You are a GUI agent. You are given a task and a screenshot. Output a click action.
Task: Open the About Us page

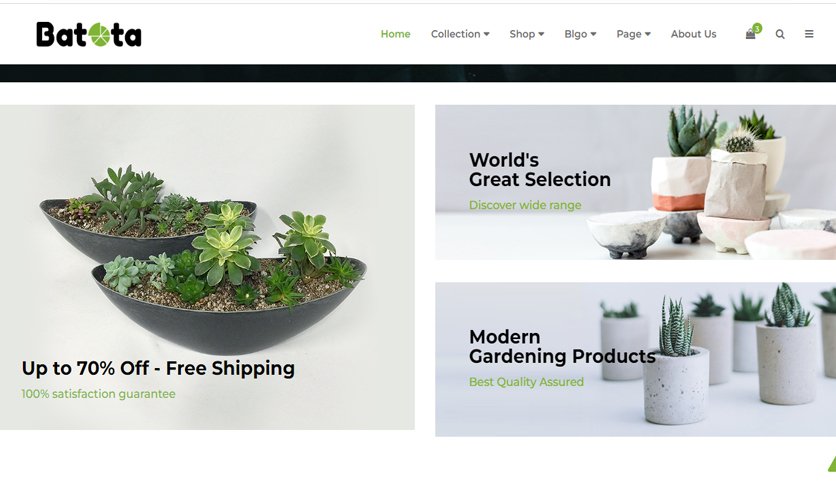(693, 34)
